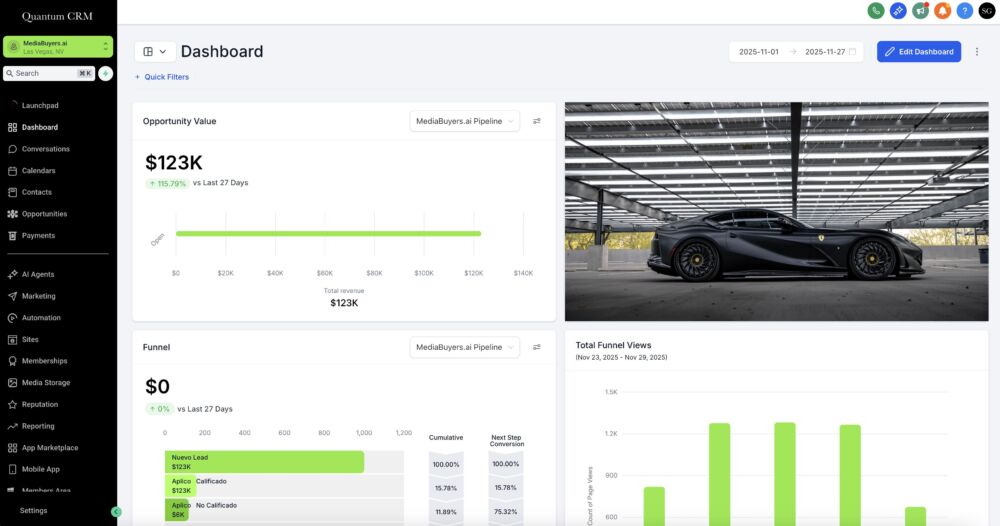Image resolution: width=1000 pixels, height=526 pixels.
Task: Open pipeline dropdown in Opportunity Value card
Action: [x=465, y=121]
